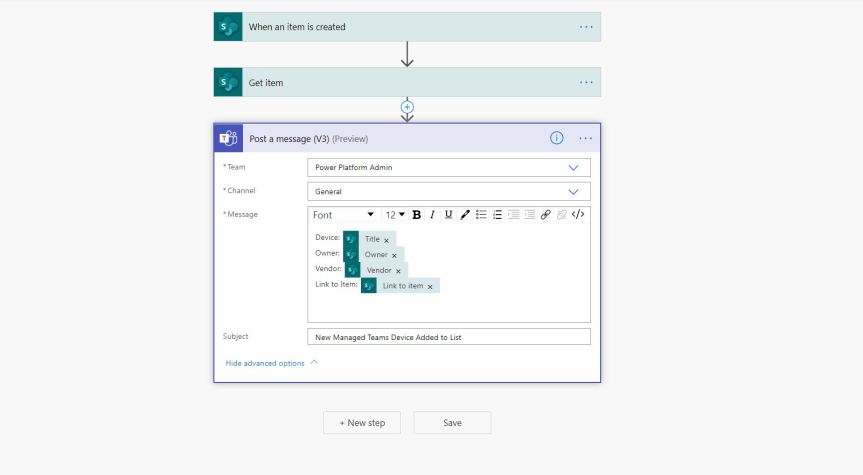Viewport: 863px width, 475px height.
Task: Open the ellipsis menu on Get item
Action: (586, 82)
